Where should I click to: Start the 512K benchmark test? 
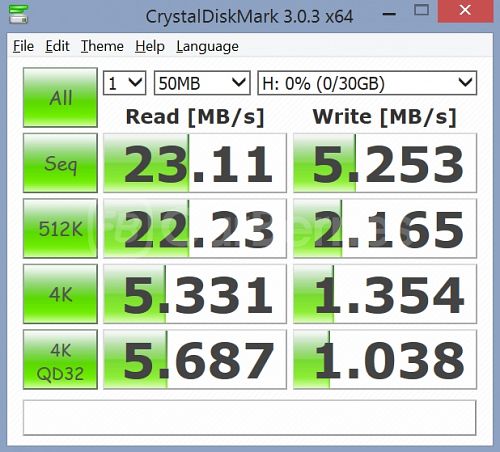[x=60, y=228]
